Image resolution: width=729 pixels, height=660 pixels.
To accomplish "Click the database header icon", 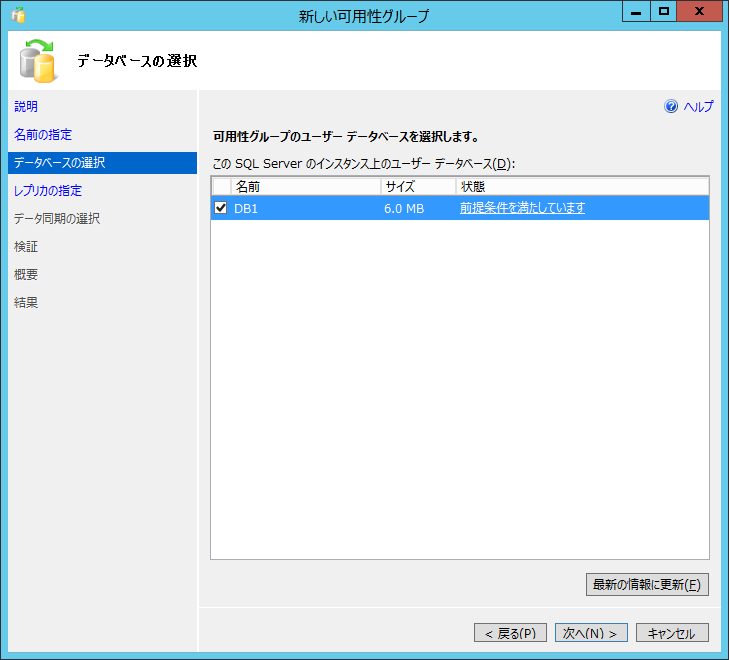I will click(x=38, y=60).
